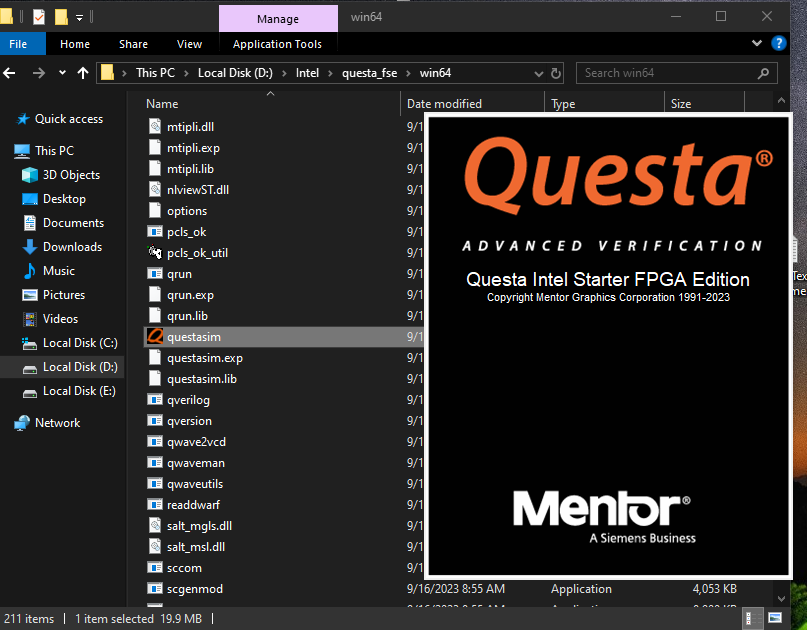Click the mtipli.dll file icon
Image resolution: width=807 pixels, height=630 pixels.
pos(155,126)
